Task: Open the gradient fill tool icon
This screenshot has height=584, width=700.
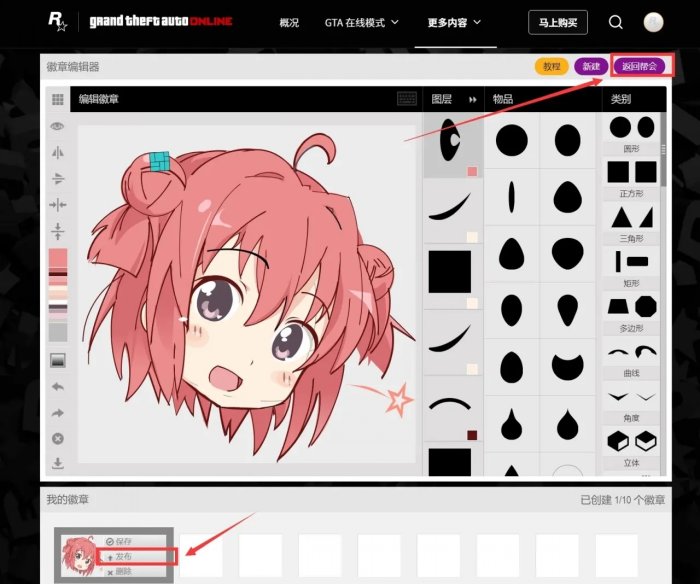Action: [58, 360]
